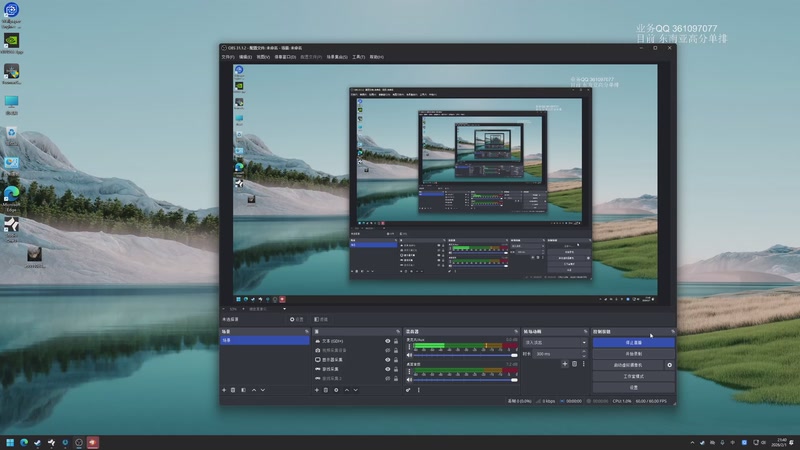Open the Edit menu in OBS
Viewport: 800px width, 450px height.
coord(245,57)
